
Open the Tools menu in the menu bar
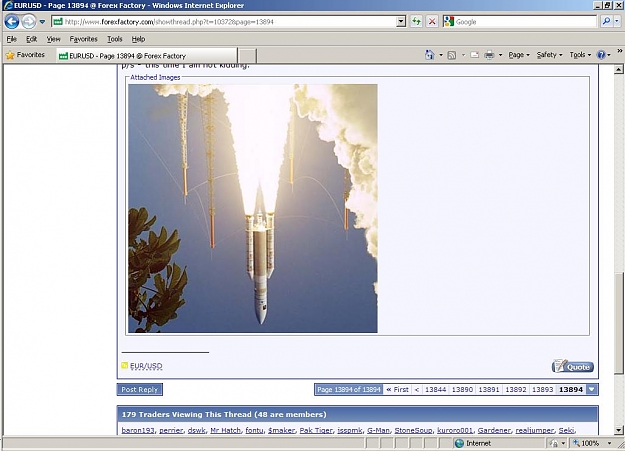[115, 39]
